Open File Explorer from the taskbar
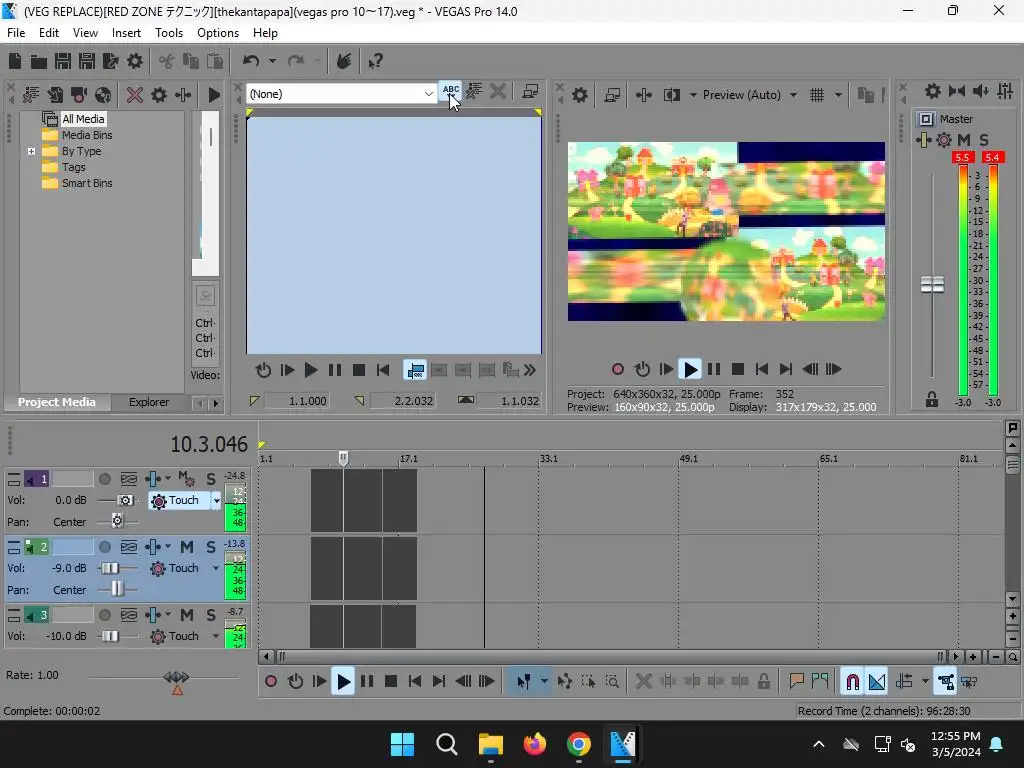1024x768 pixels. (490, 744)
